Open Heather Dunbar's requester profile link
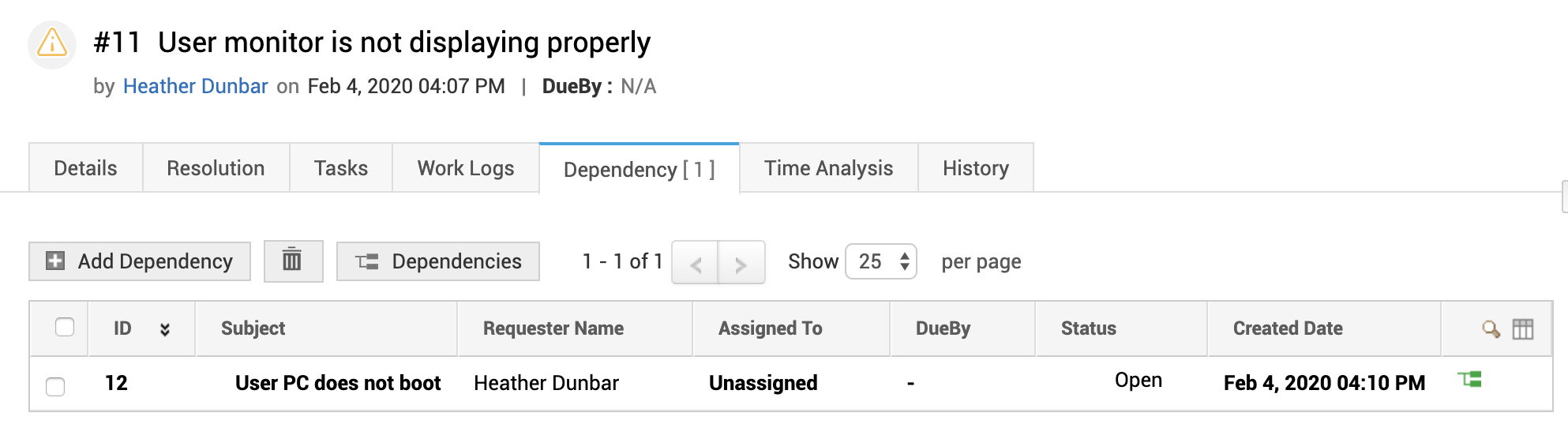 [195, 86]
